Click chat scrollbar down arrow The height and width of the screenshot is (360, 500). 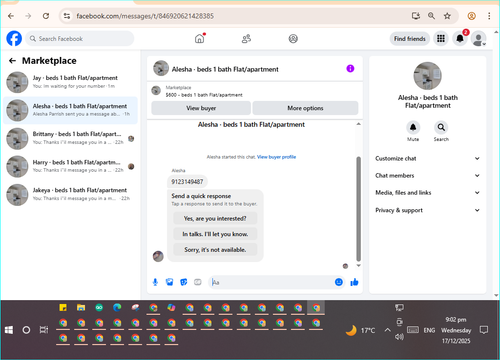359,266
